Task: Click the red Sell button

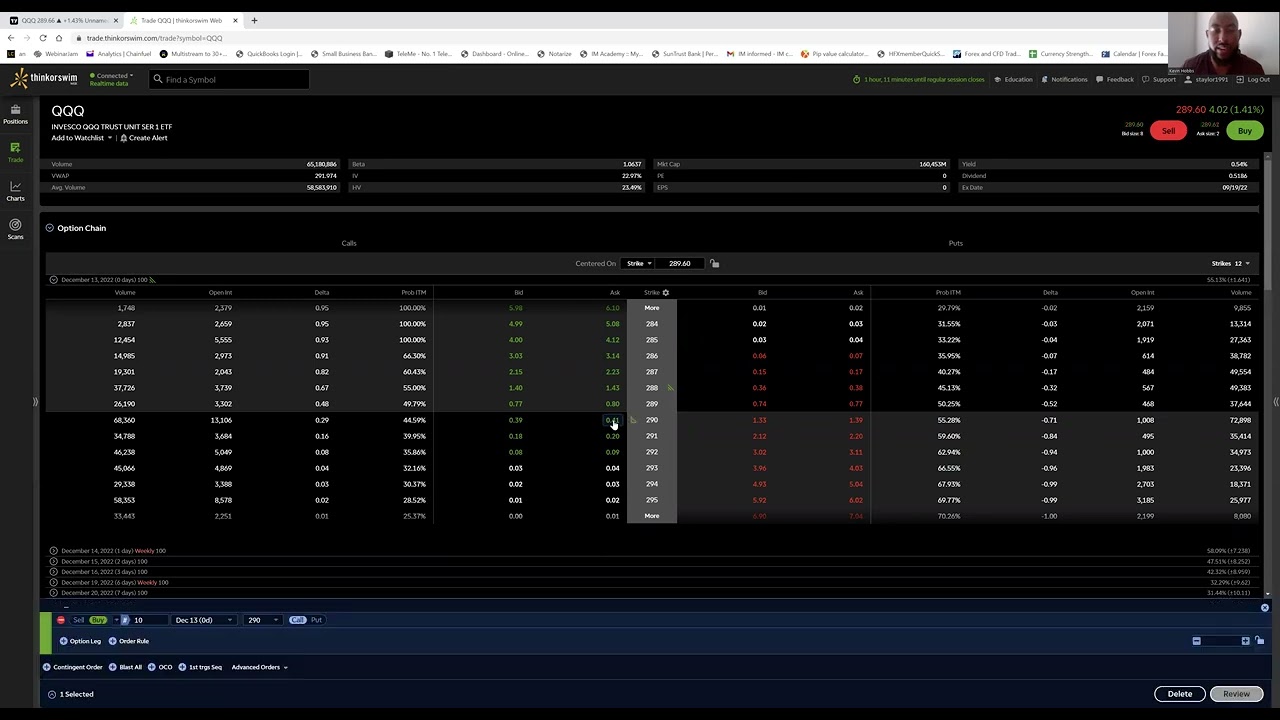Action: pyautogui.click(x=1168, y=131)
